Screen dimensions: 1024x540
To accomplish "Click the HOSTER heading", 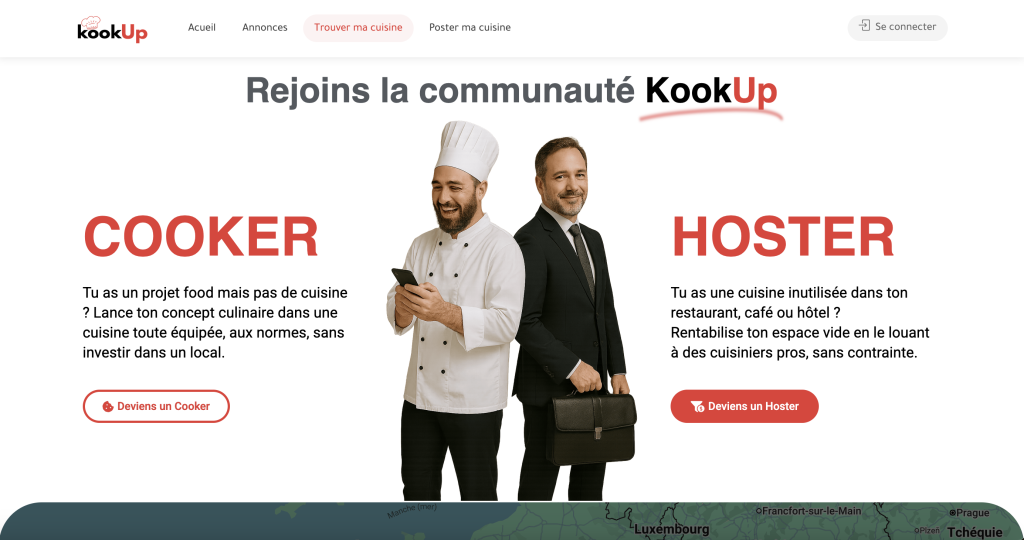I will pos(783,236).
